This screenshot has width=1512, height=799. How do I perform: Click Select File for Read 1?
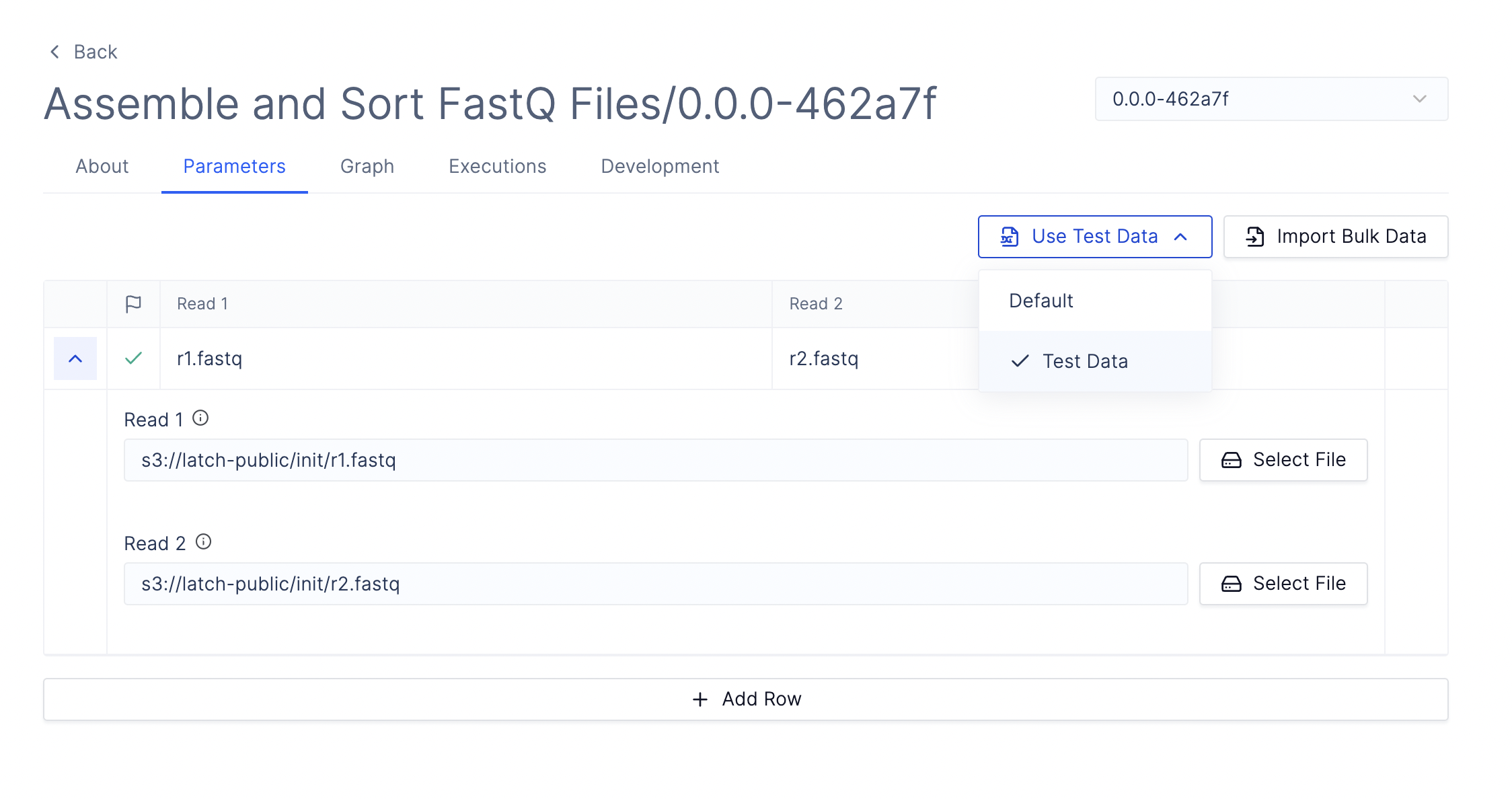pyautogui.click(x=1283, y=460)
